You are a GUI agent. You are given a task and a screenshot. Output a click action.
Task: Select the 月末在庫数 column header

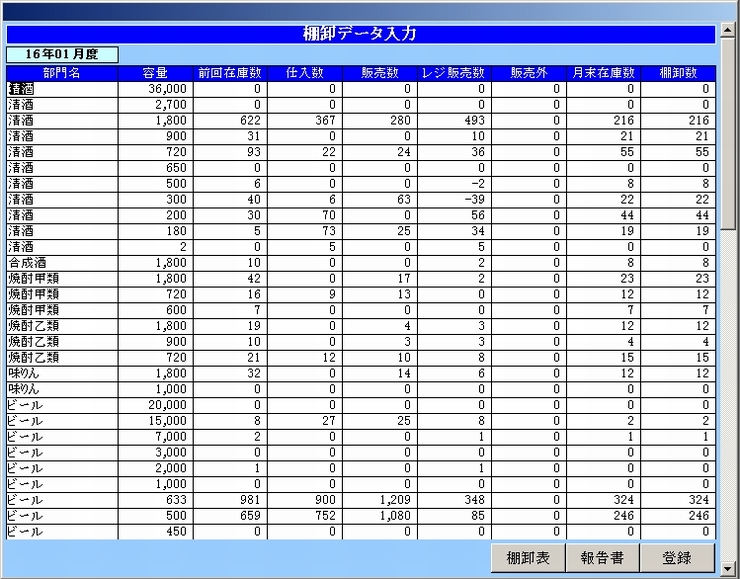(x=604, y=73)
